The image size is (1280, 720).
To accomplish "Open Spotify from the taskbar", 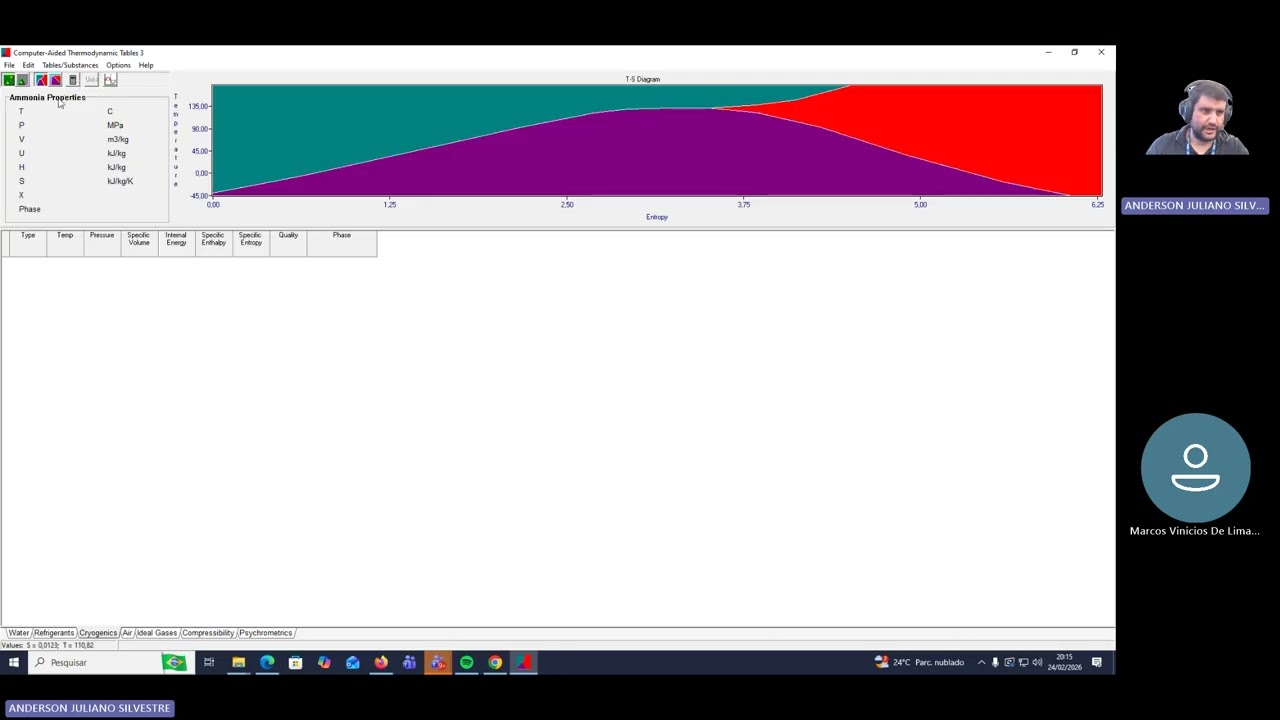I will 466,662.
